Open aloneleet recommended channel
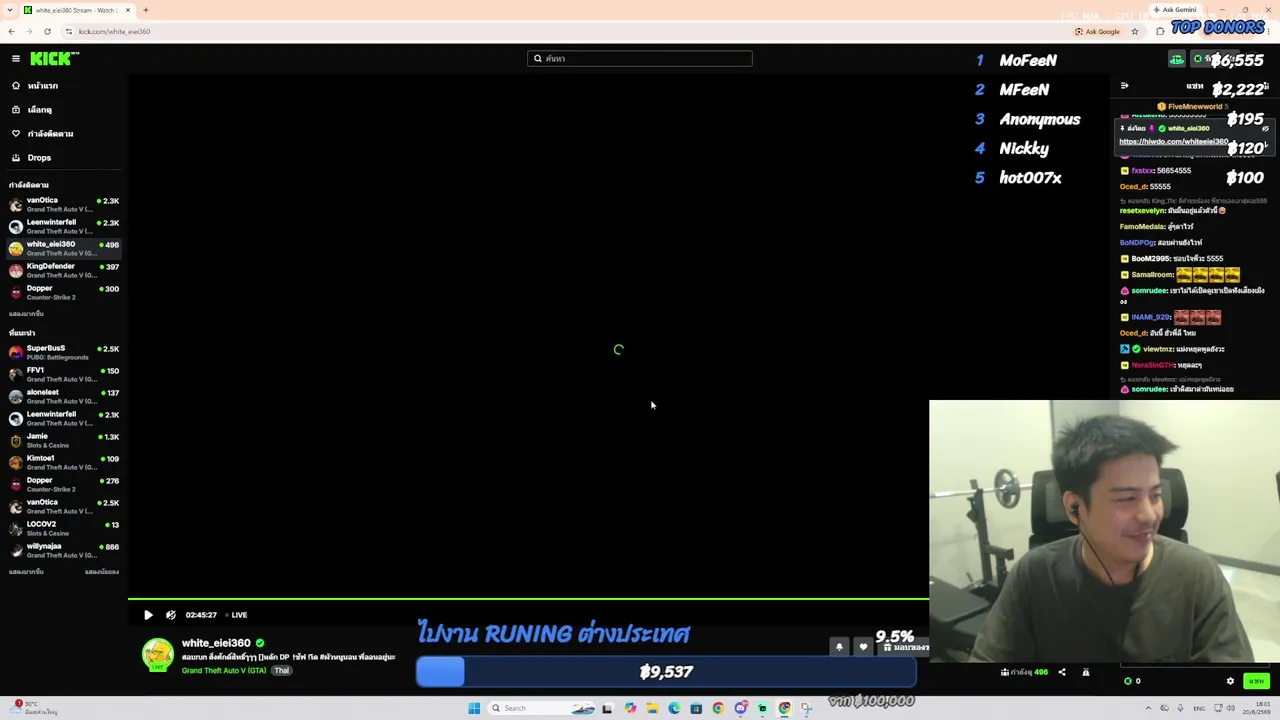The height and width of the screenshot is (720, 1280). pyautogui.click(x=64, y=397)
